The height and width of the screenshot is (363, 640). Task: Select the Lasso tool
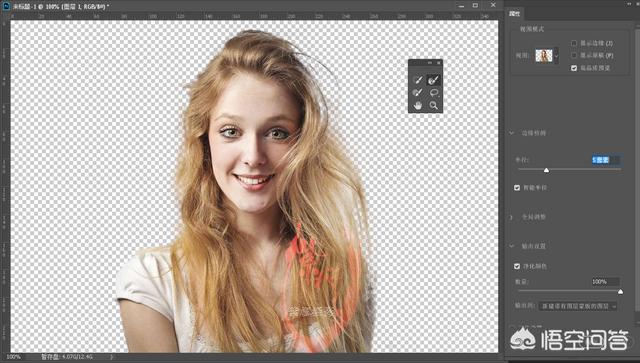tap(433, 93)
